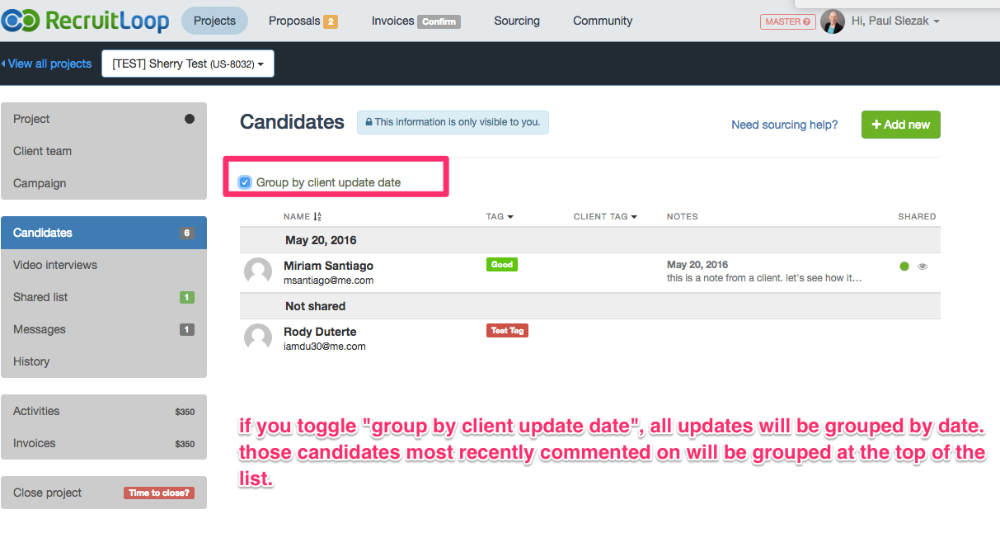Click the email iamdu30@me.com
1000x533 pixels.
point(325,347)
